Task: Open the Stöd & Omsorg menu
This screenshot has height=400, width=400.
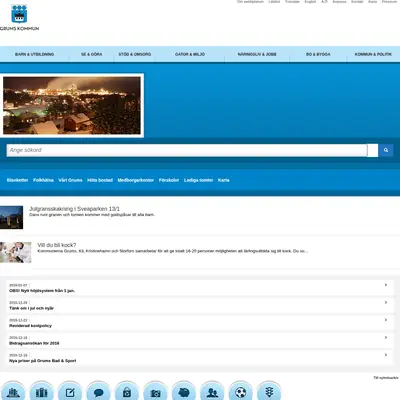Action: point(135,54)
